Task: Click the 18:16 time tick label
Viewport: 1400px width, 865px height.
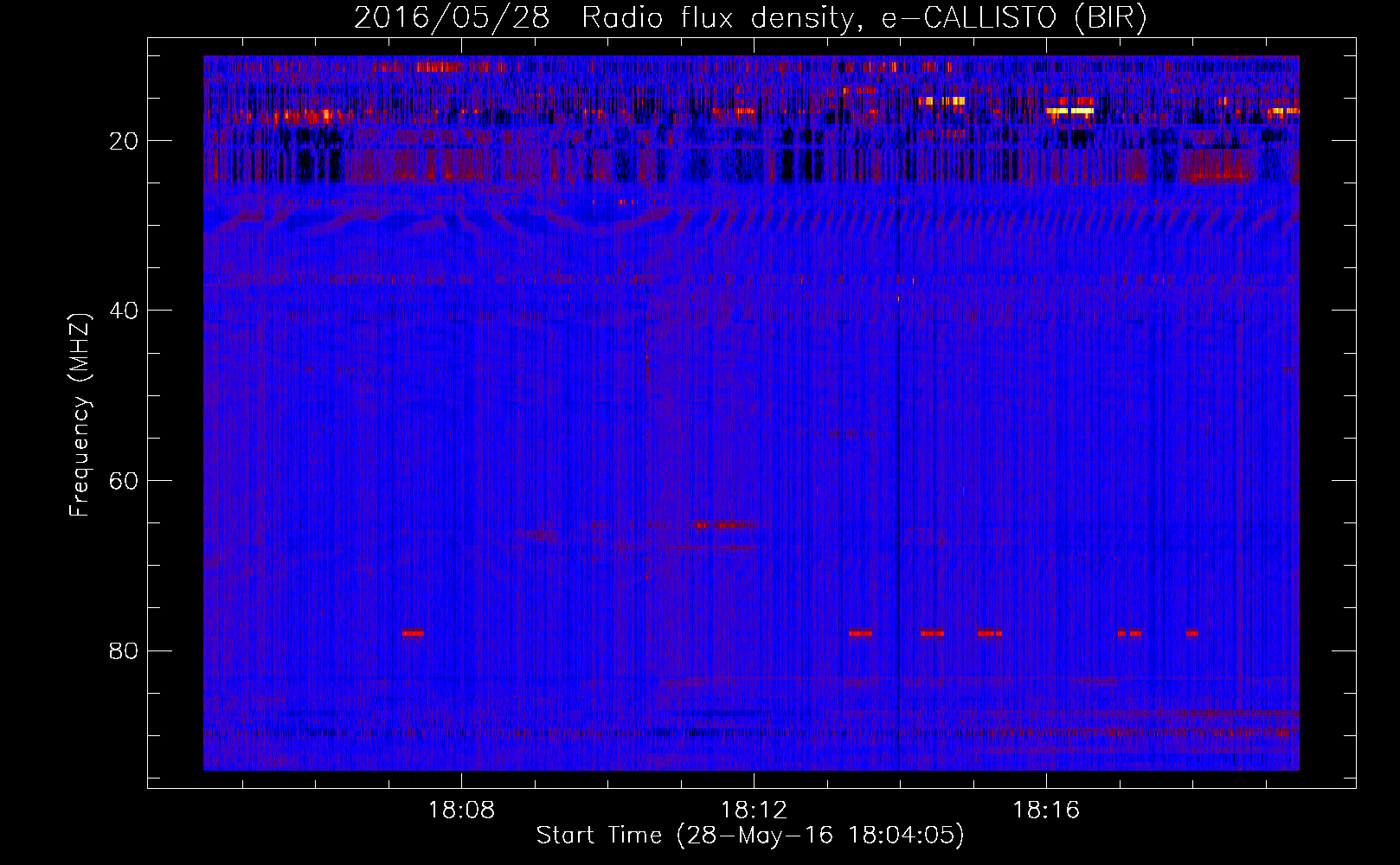Action: (x=1046, y=811)
